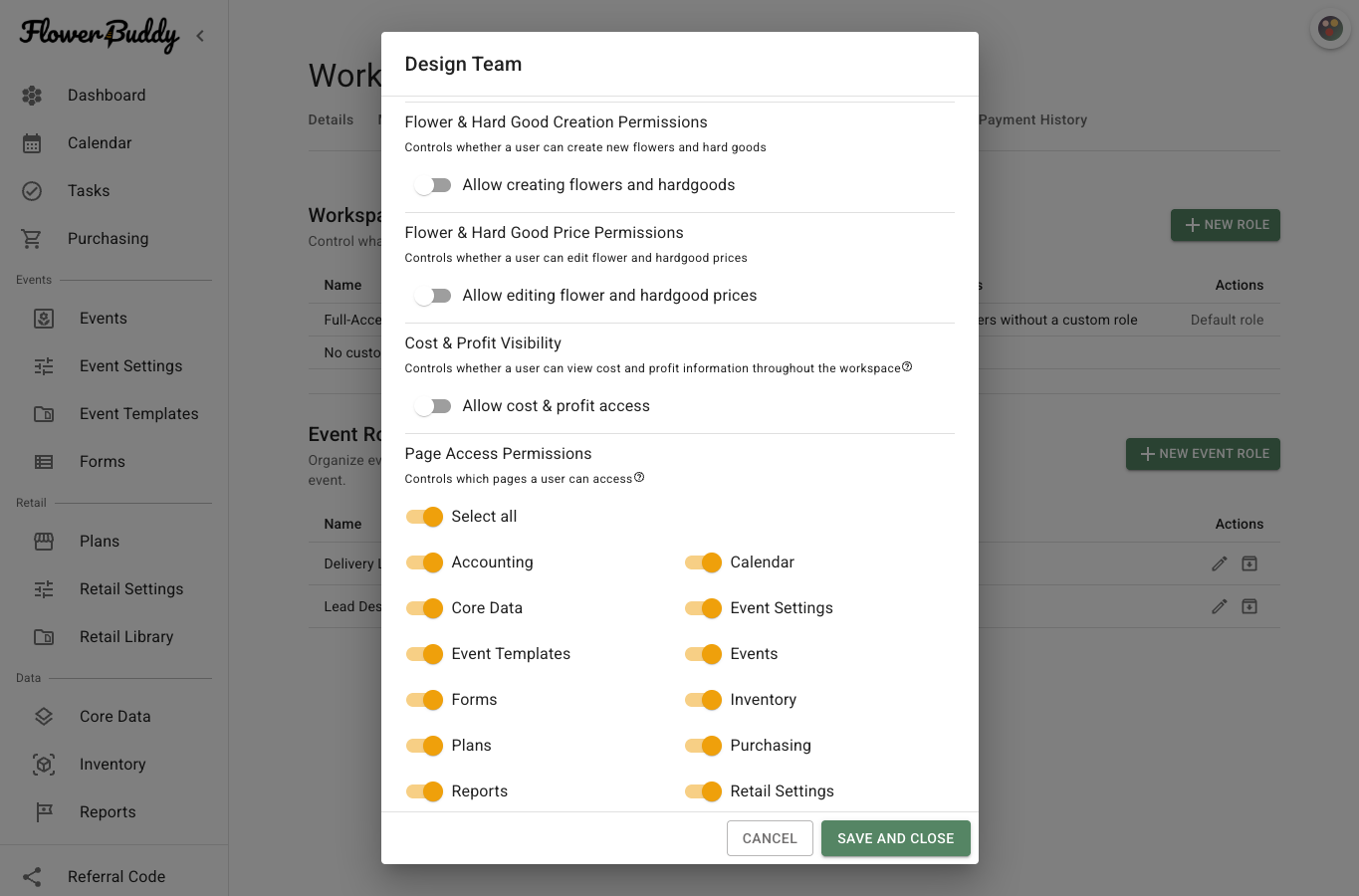Open the Details tab
Screen dimensions: 1359x896
(x=331, y=119)
